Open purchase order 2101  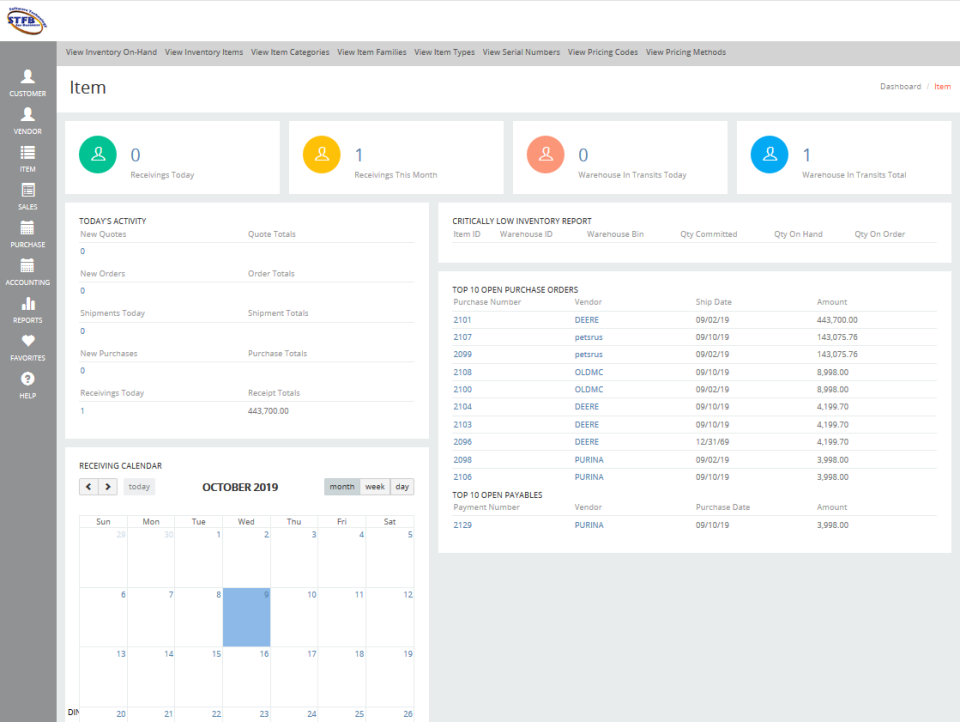click(x=461, y=319)
